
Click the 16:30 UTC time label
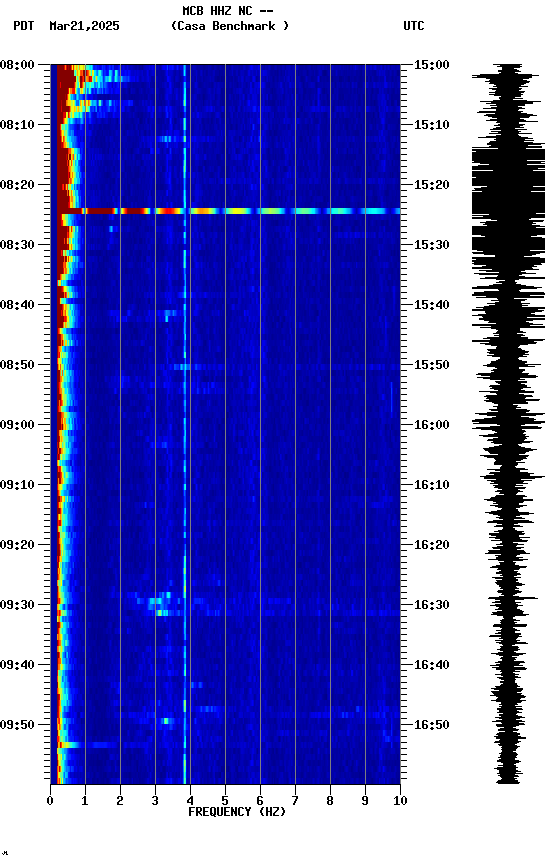(x=431, y=605)
